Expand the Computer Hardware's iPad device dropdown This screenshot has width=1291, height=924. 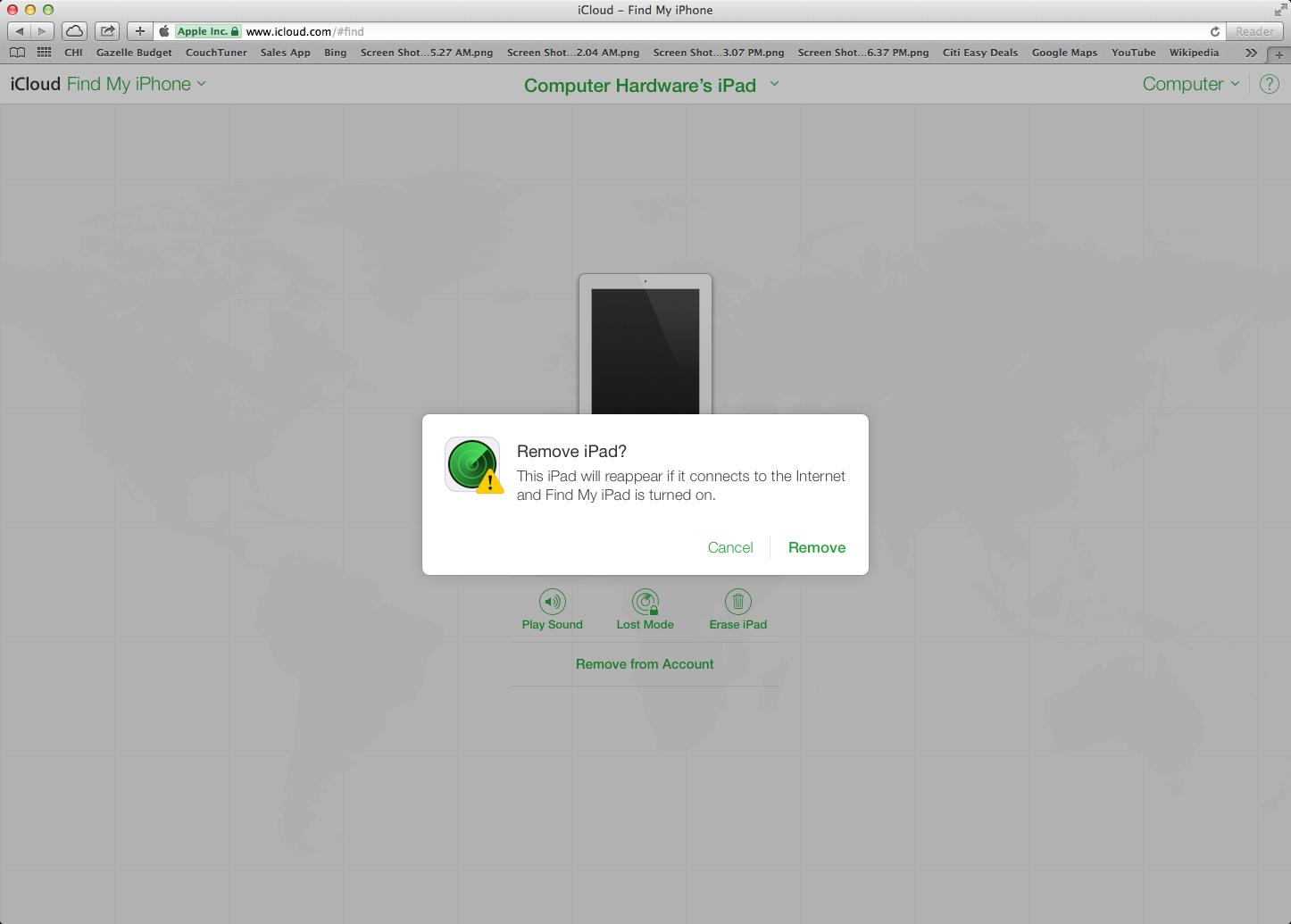[652, 86]
